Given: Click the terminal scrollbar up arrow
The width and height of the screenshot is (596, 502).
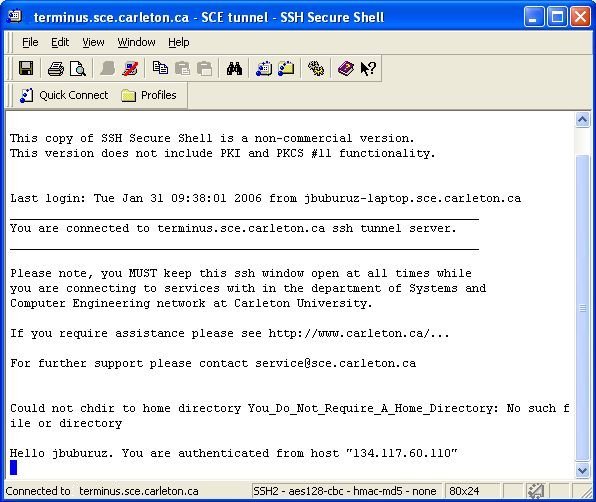Looking at the screenshot, I should (582, 120).
